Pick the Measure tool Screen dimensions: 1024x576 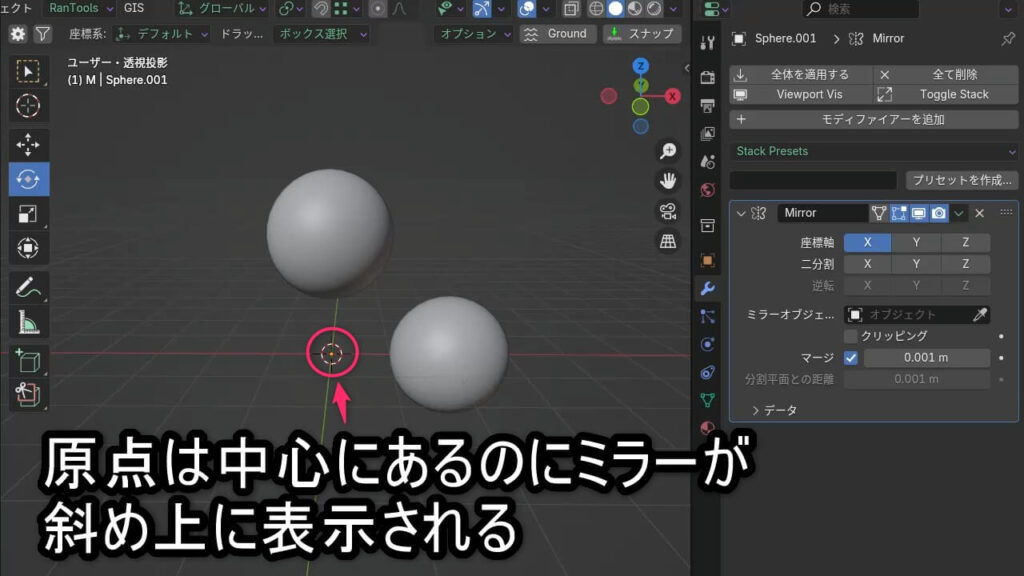tap(28, 322)
